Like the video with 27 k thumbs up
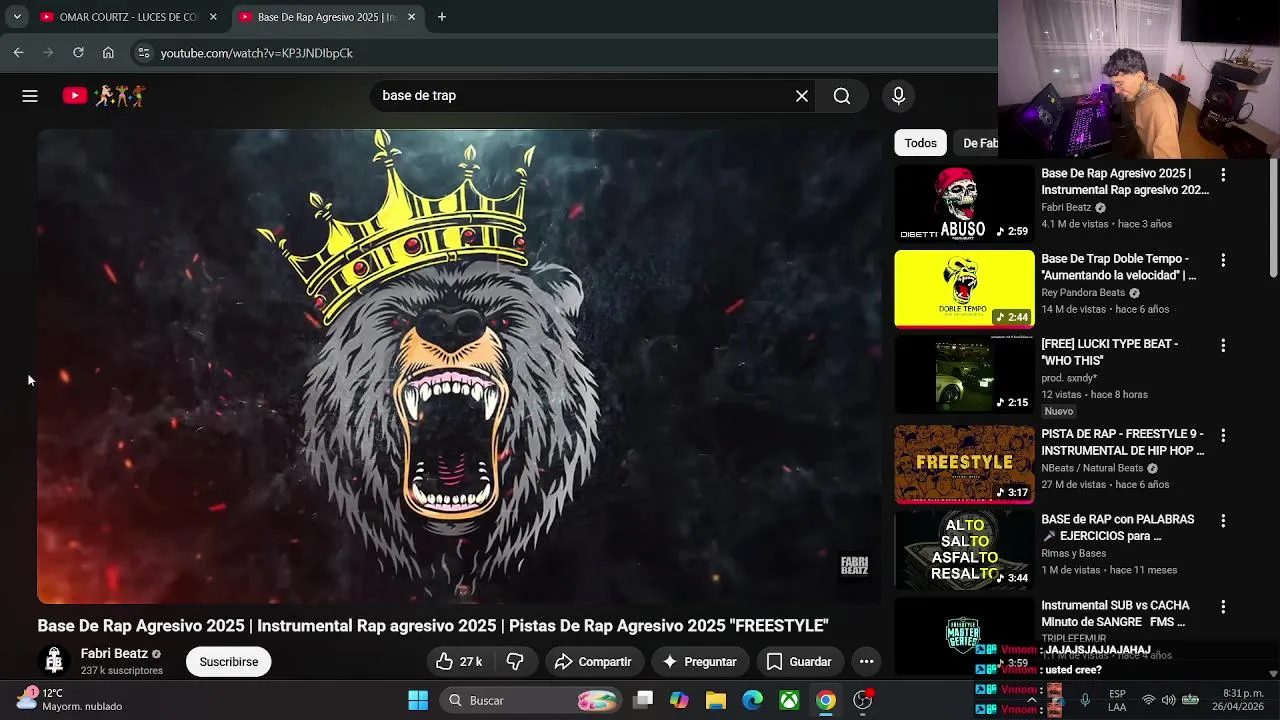 (459, 661)
